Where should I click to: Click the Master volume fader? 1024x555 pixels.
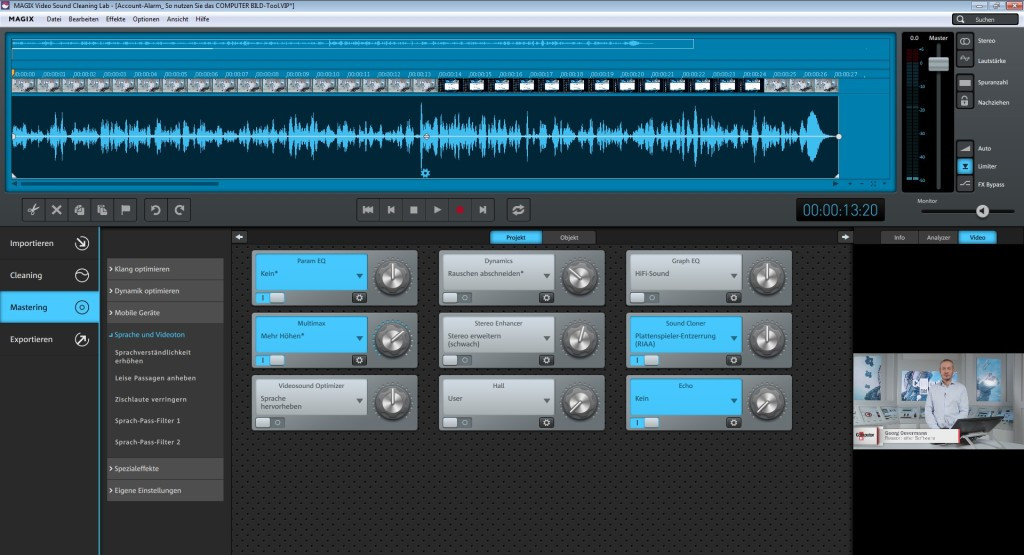coord(938,63)
